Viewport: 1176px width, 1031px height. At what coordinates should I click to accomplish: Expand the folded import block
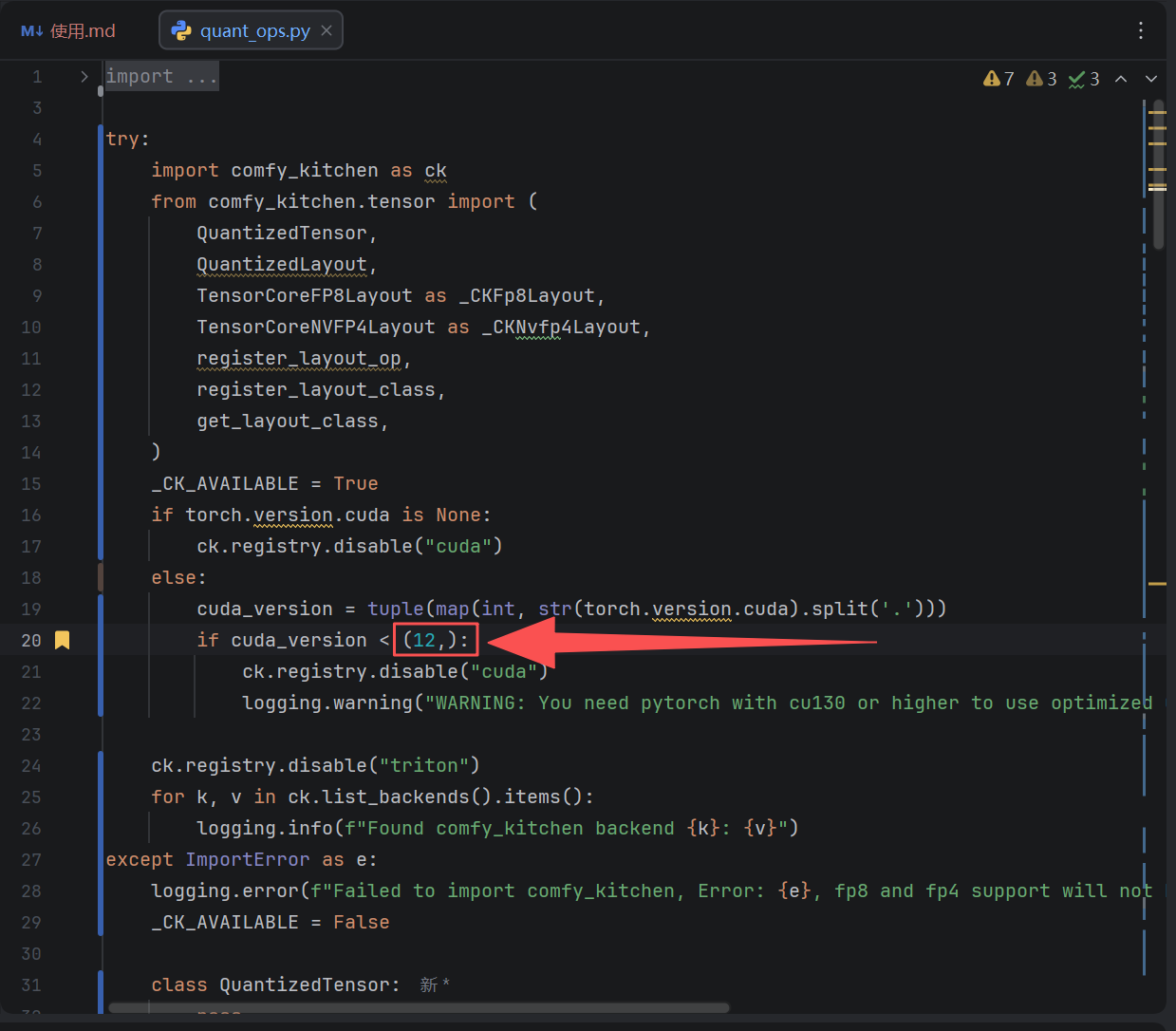pos(84,76)
